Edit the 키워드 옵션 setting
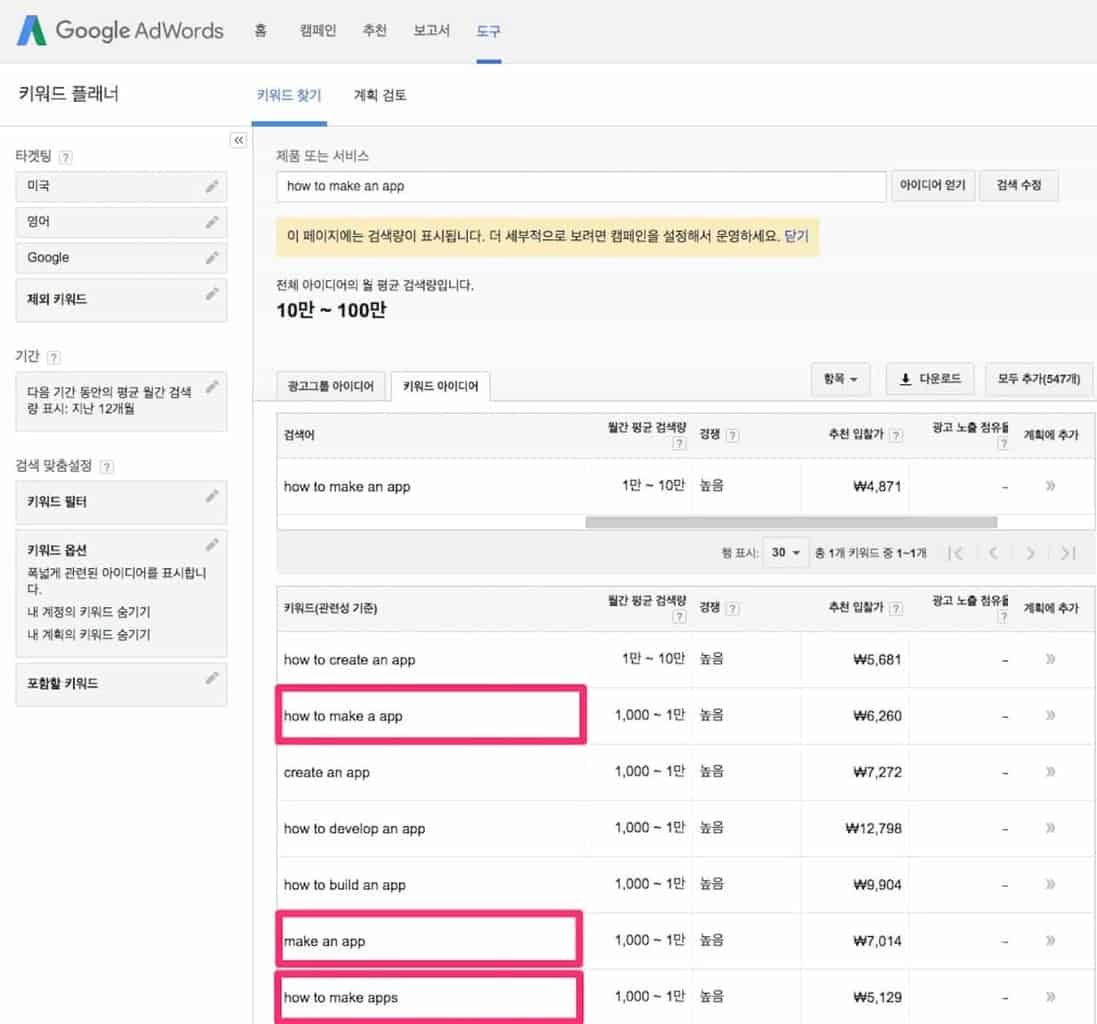The width and height of the screenshot is (1097, 1024). pos(212,544)
